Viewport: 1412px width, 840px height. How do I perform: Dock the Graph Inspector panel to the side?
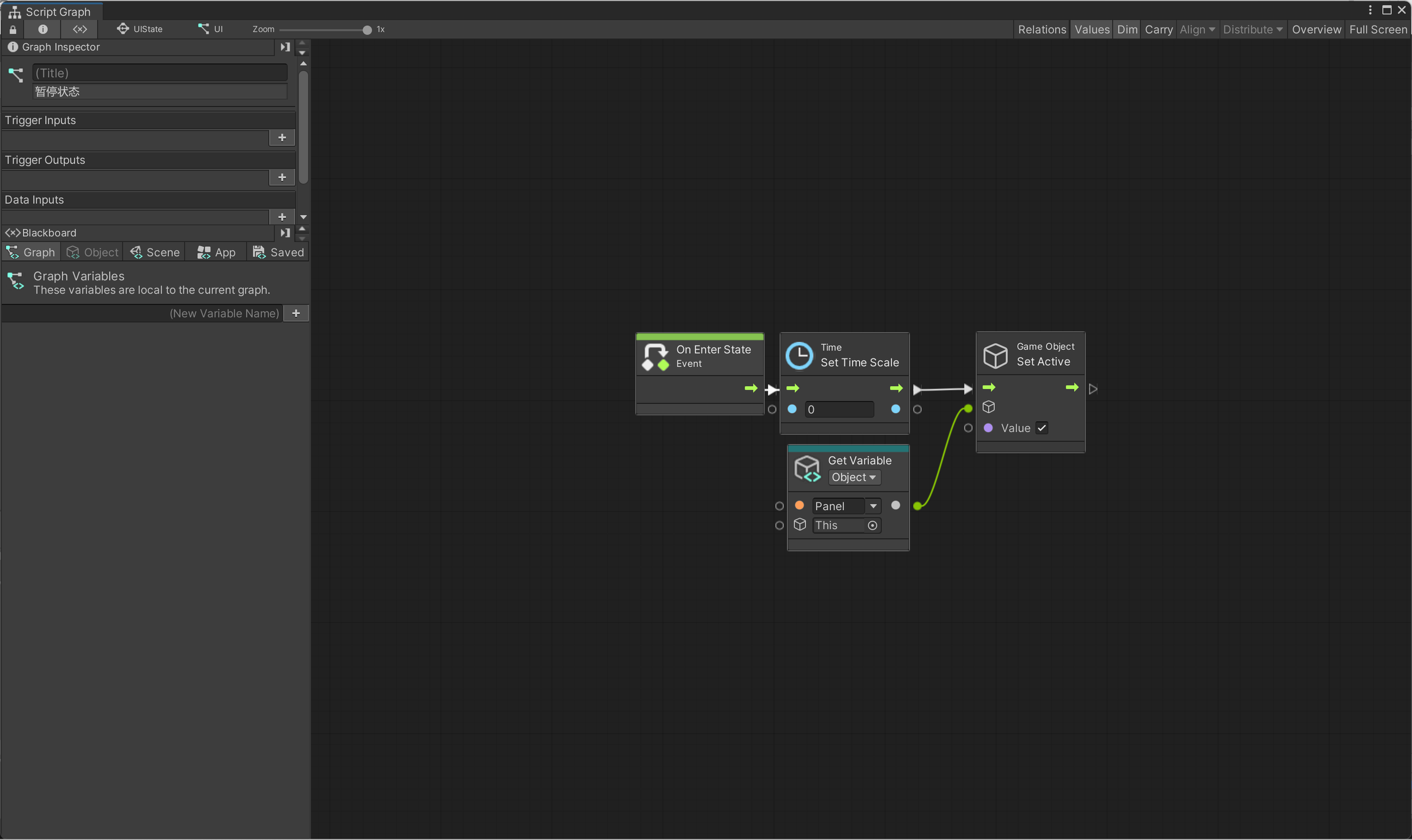click(285, 47)
